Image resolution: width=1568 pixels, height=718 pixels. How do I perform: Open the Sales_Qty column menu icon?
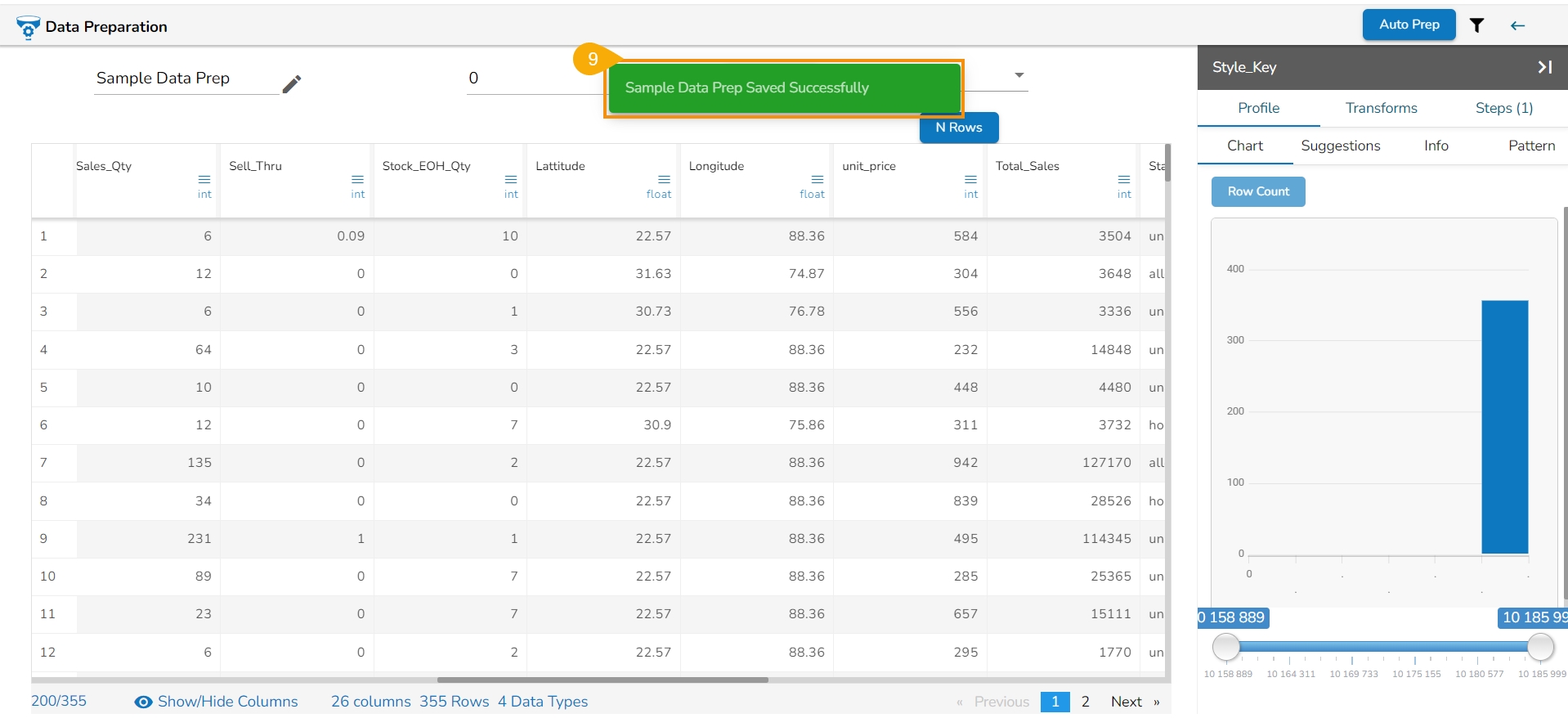point(204,179)
